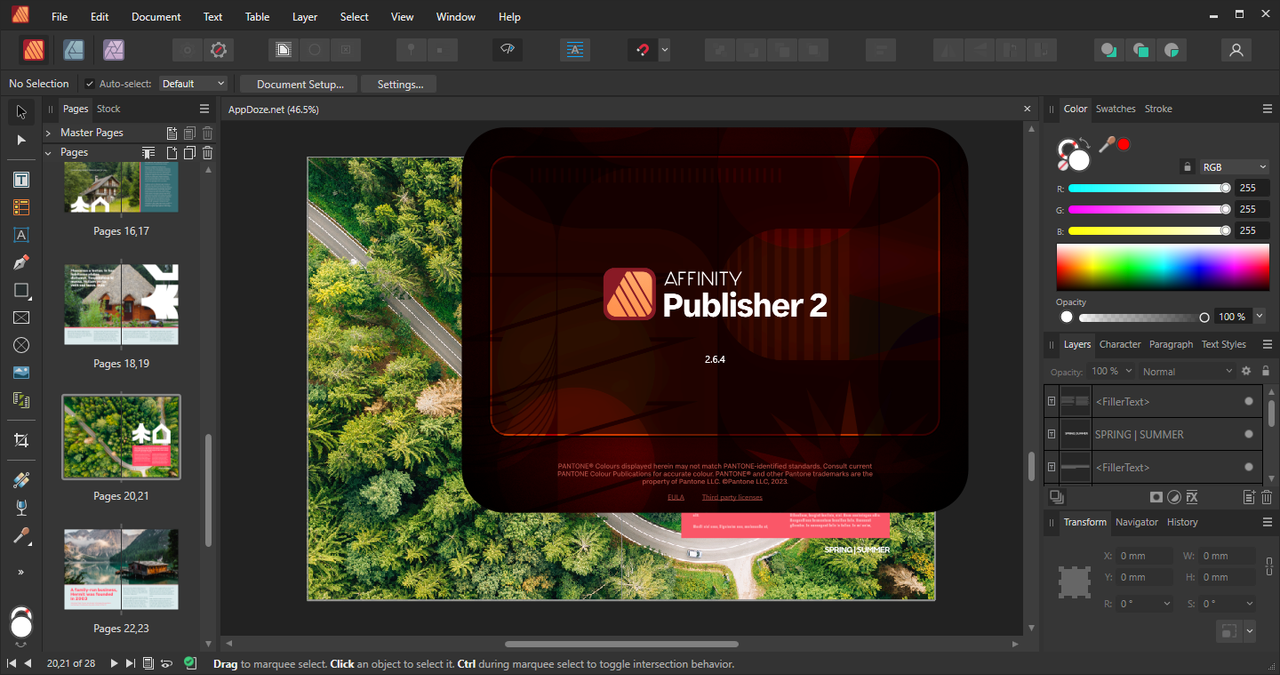
Task: Toggle preflight status icon in status bar
Action: (x=190, y=663)
